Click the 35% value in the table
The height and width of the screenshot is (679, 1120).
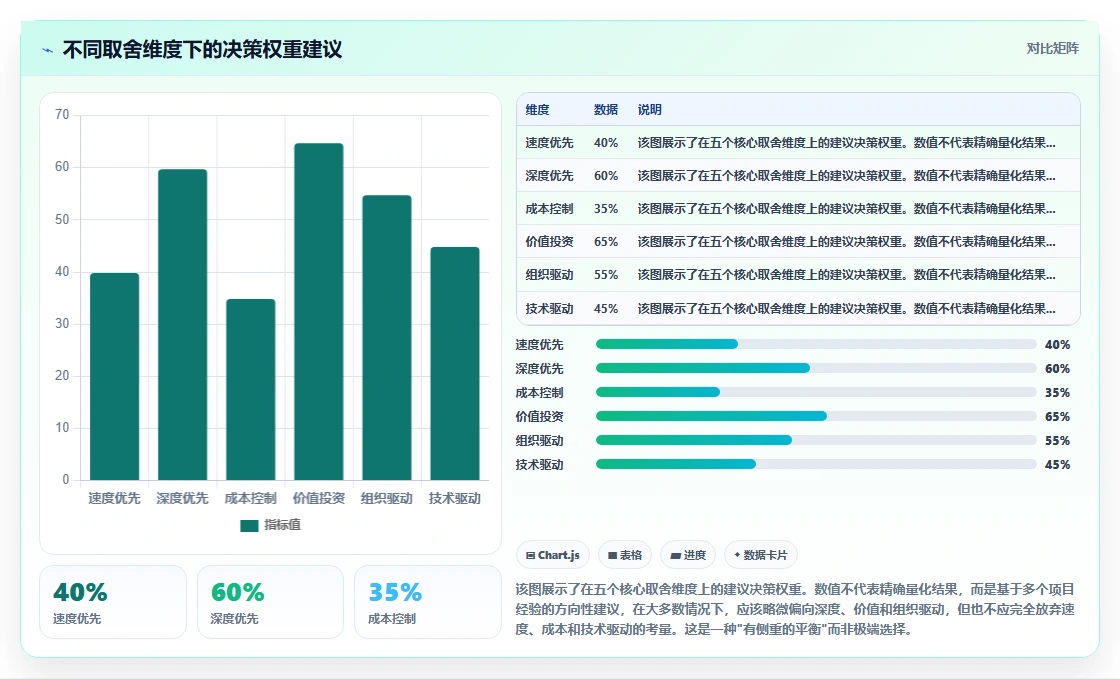(606, 208)
